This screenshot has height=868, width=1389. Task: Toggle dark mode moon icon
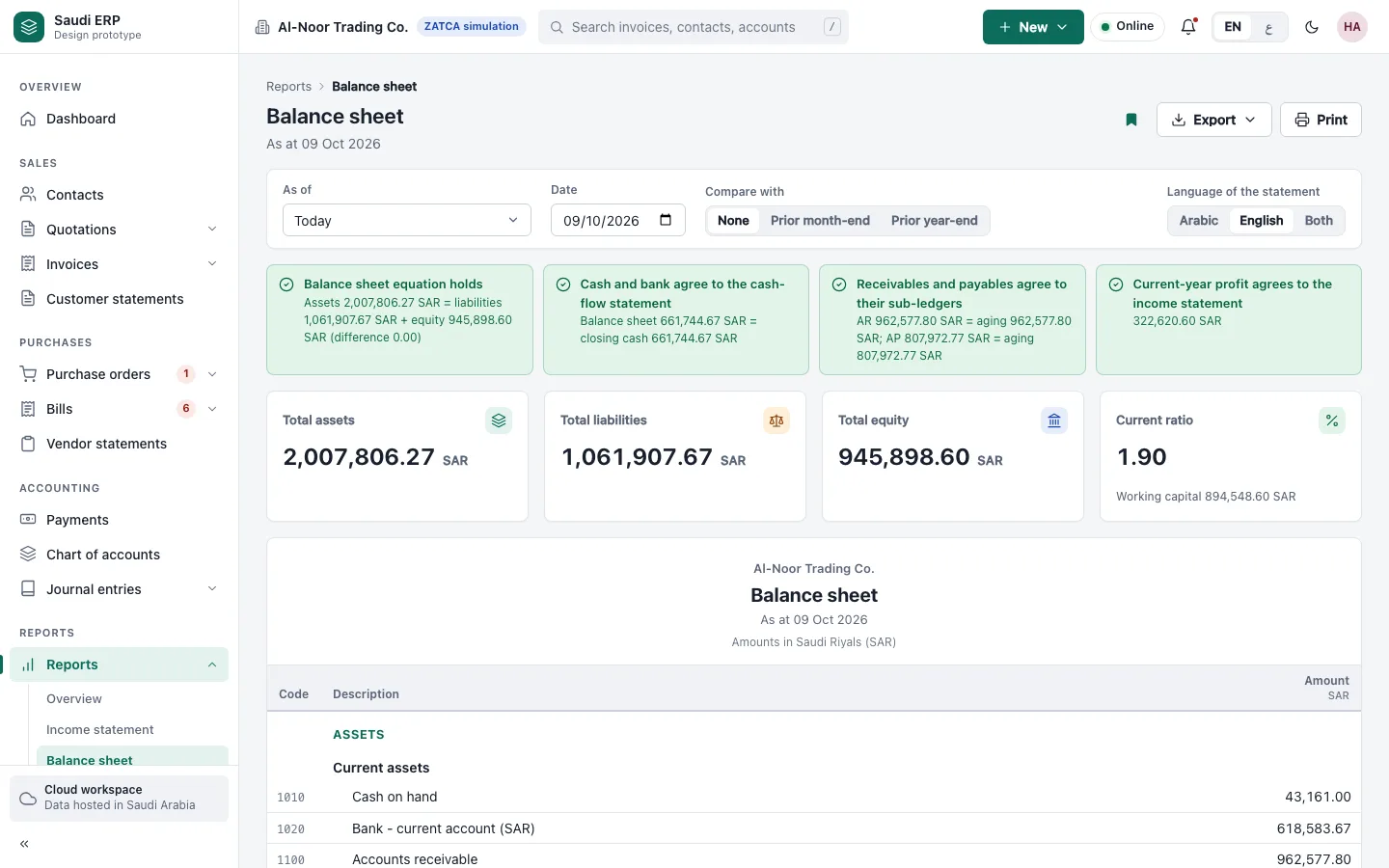coord(1312,27)
